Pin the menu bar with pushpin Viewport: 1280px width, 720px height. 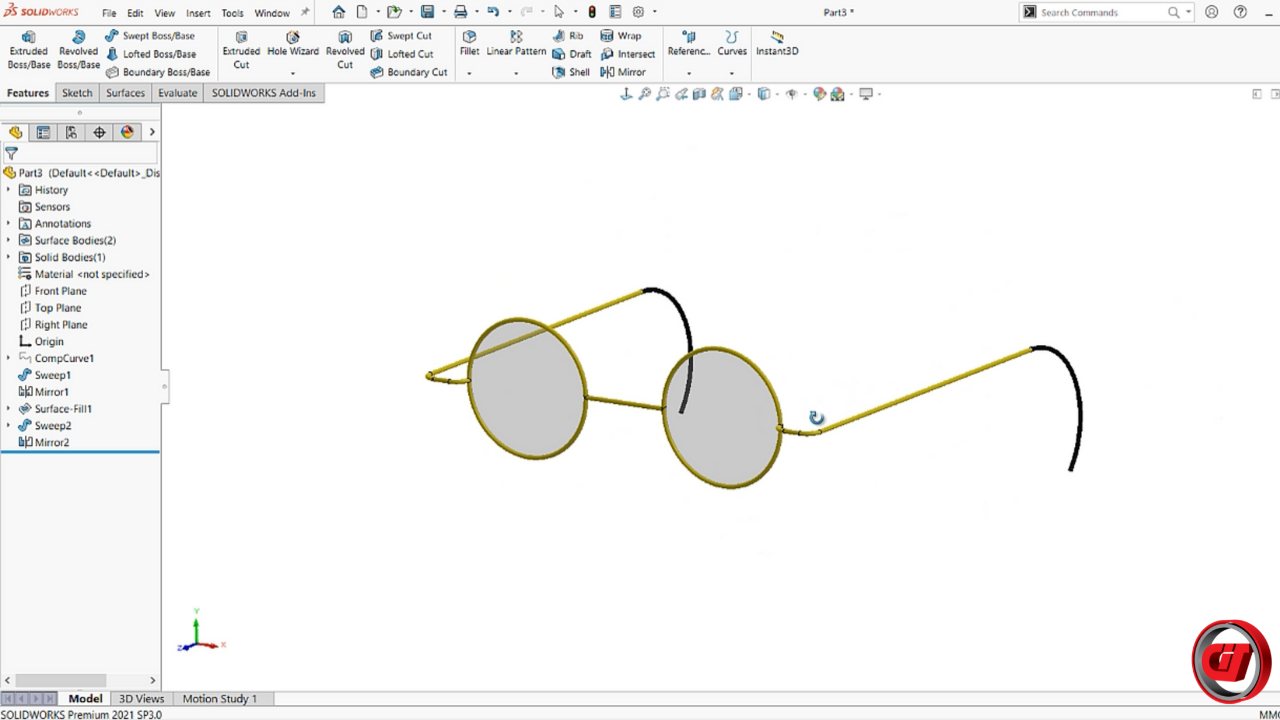[x=305, y=13]
